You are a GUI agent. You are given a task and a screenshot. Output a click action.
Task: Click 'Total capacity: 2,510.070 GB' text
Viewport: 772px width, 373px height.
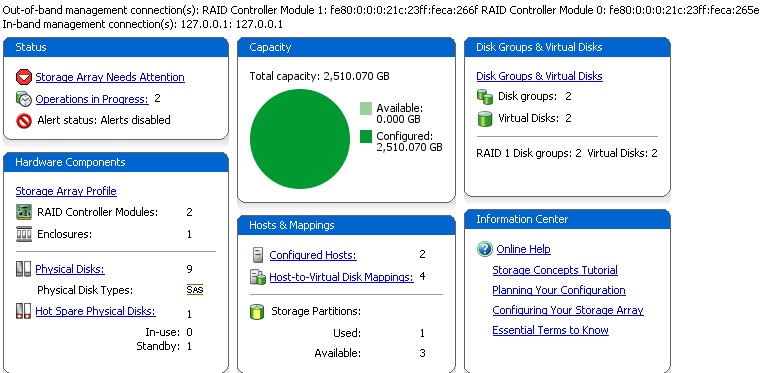[319, 76]
